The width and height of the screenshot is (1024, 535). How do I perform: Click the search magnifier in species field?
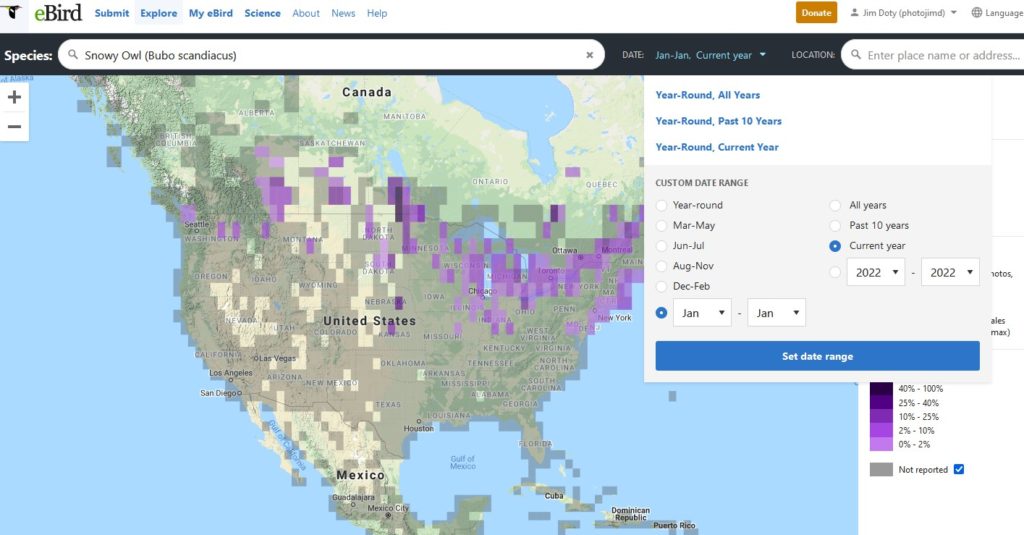click(x=73, y=55)
